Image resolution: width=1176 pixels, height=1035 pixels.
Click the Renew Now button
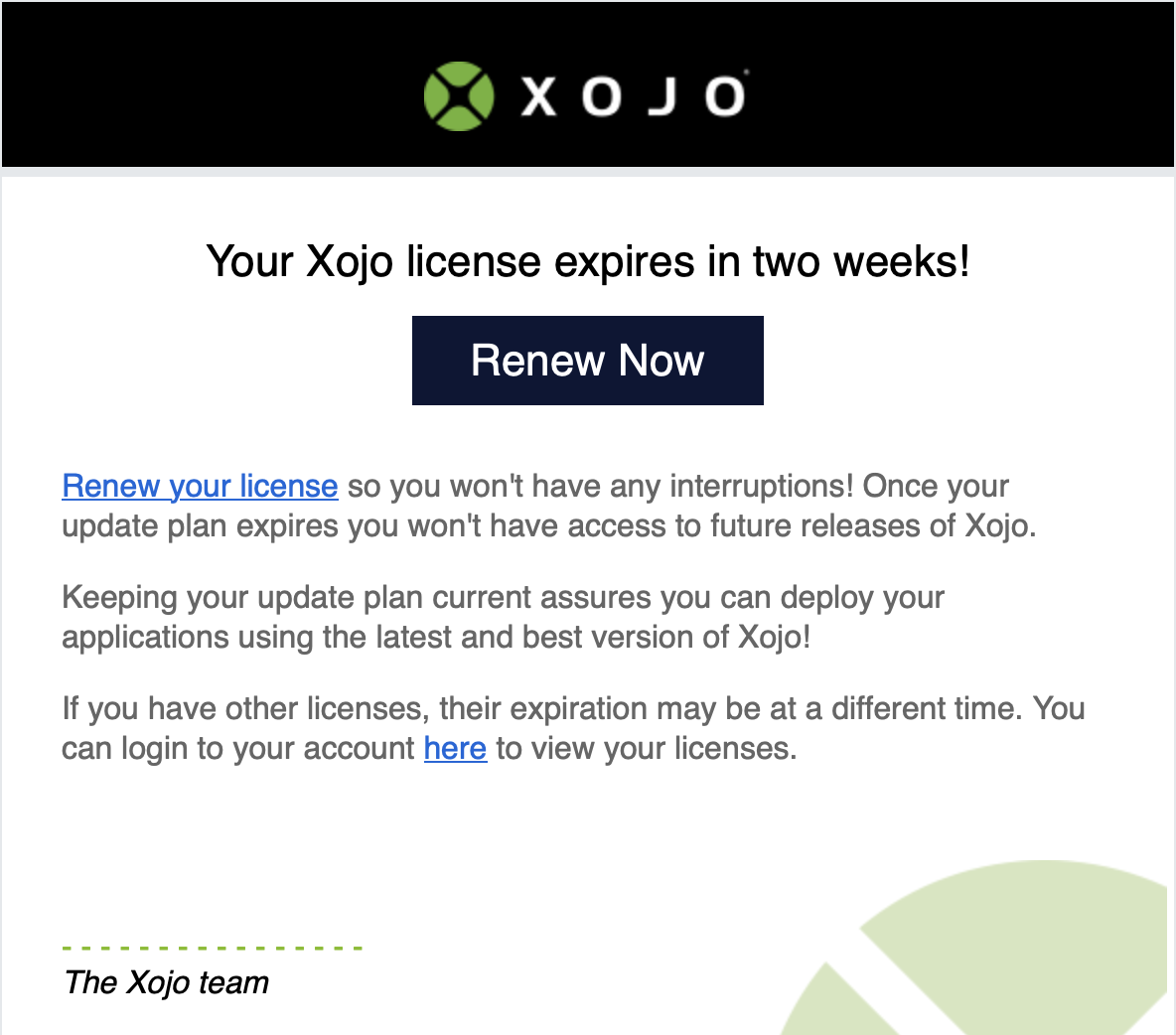coord(587,360)
